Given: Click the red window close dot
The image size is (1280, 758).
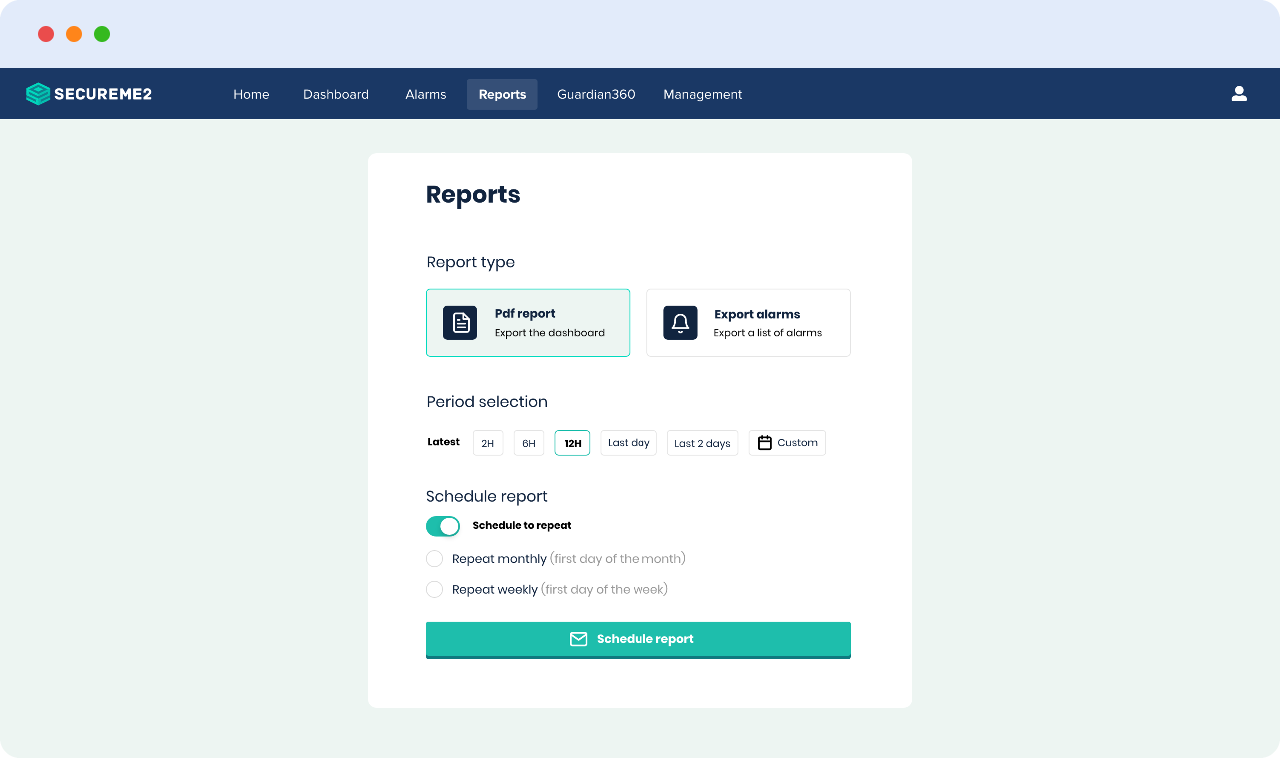Looking at the screenshot, I should click(x=46, y=34).
